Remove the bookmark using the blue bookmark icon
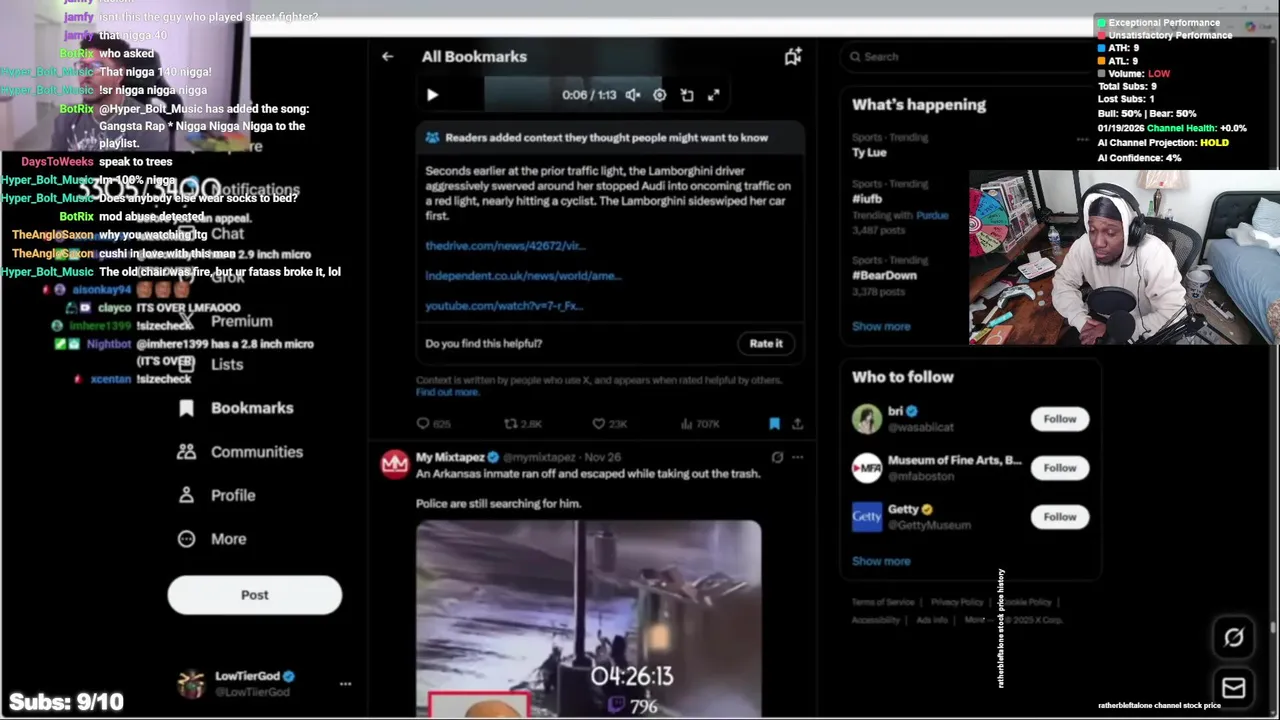 (774, 424)
